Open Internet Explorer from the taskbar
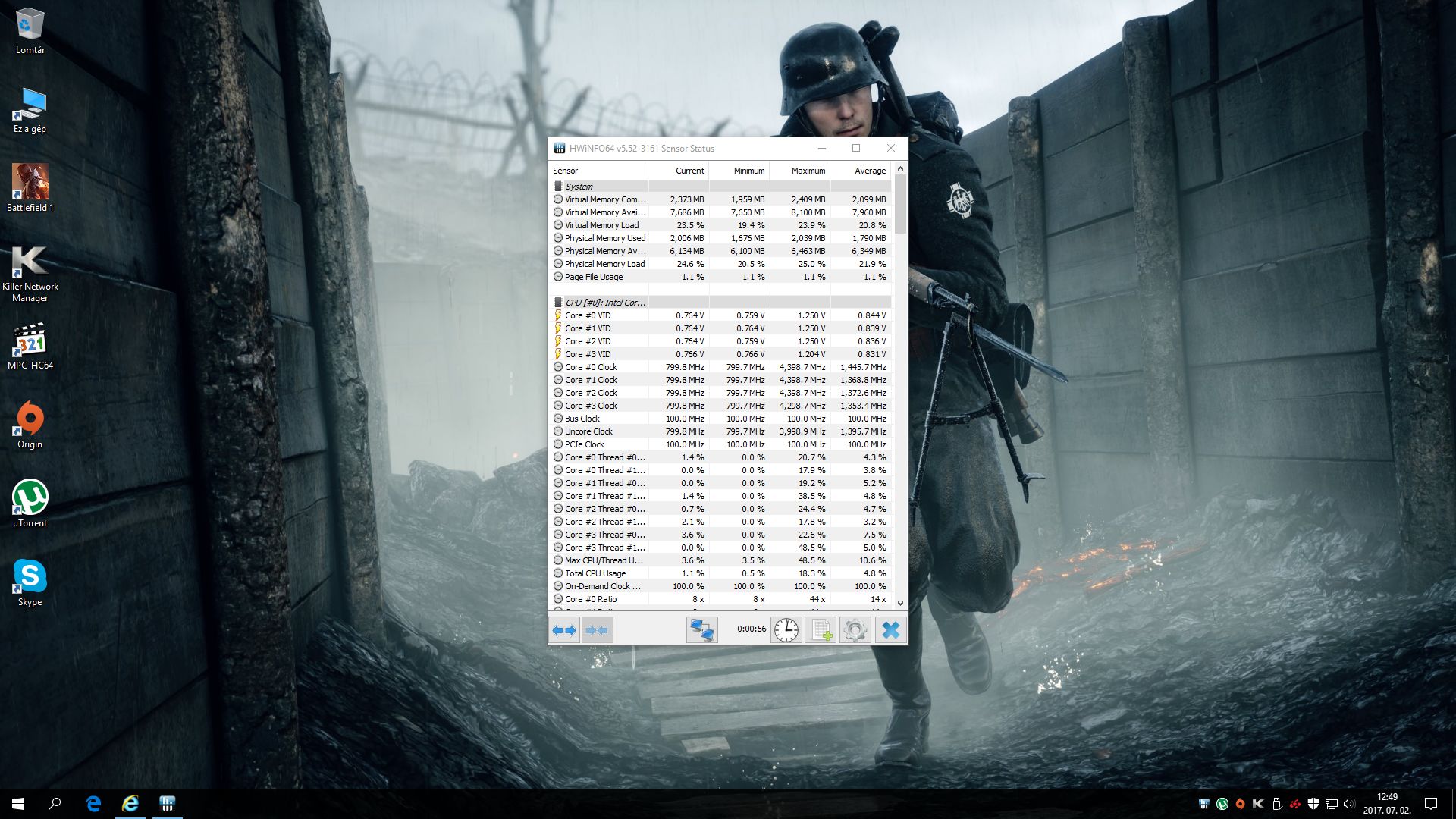This screenshot has width=1456, height=819. [130, 804]
